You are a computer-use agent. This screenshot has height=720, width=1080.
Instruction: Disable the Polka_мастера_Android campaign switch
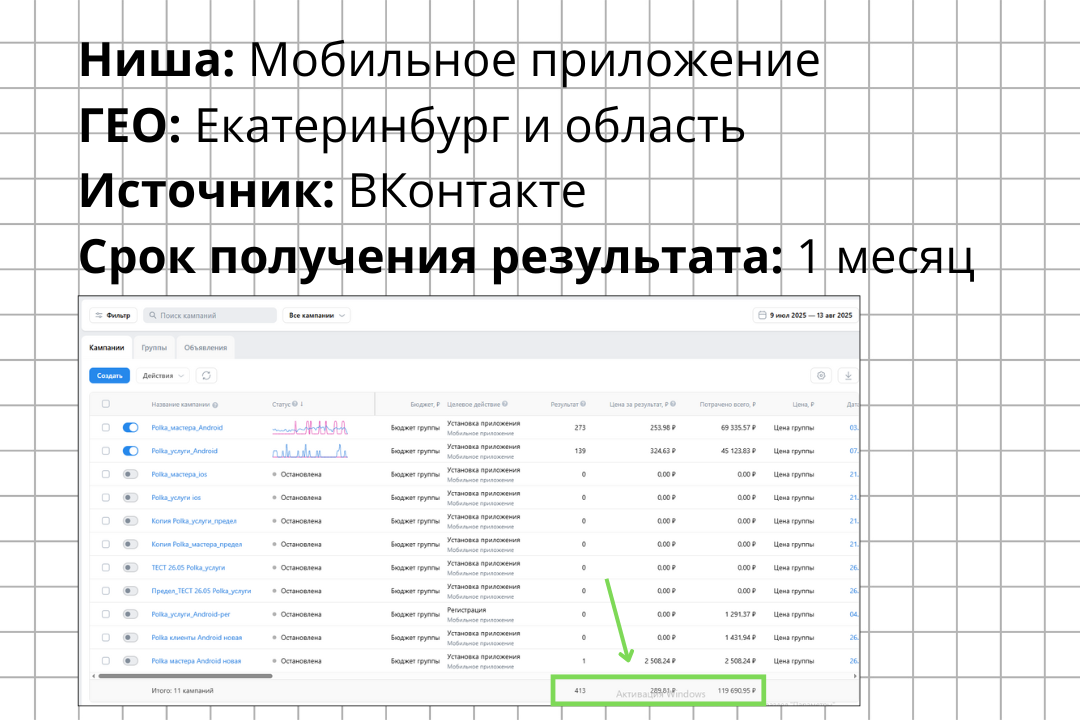pyautogui.click(x=130, y=428)
